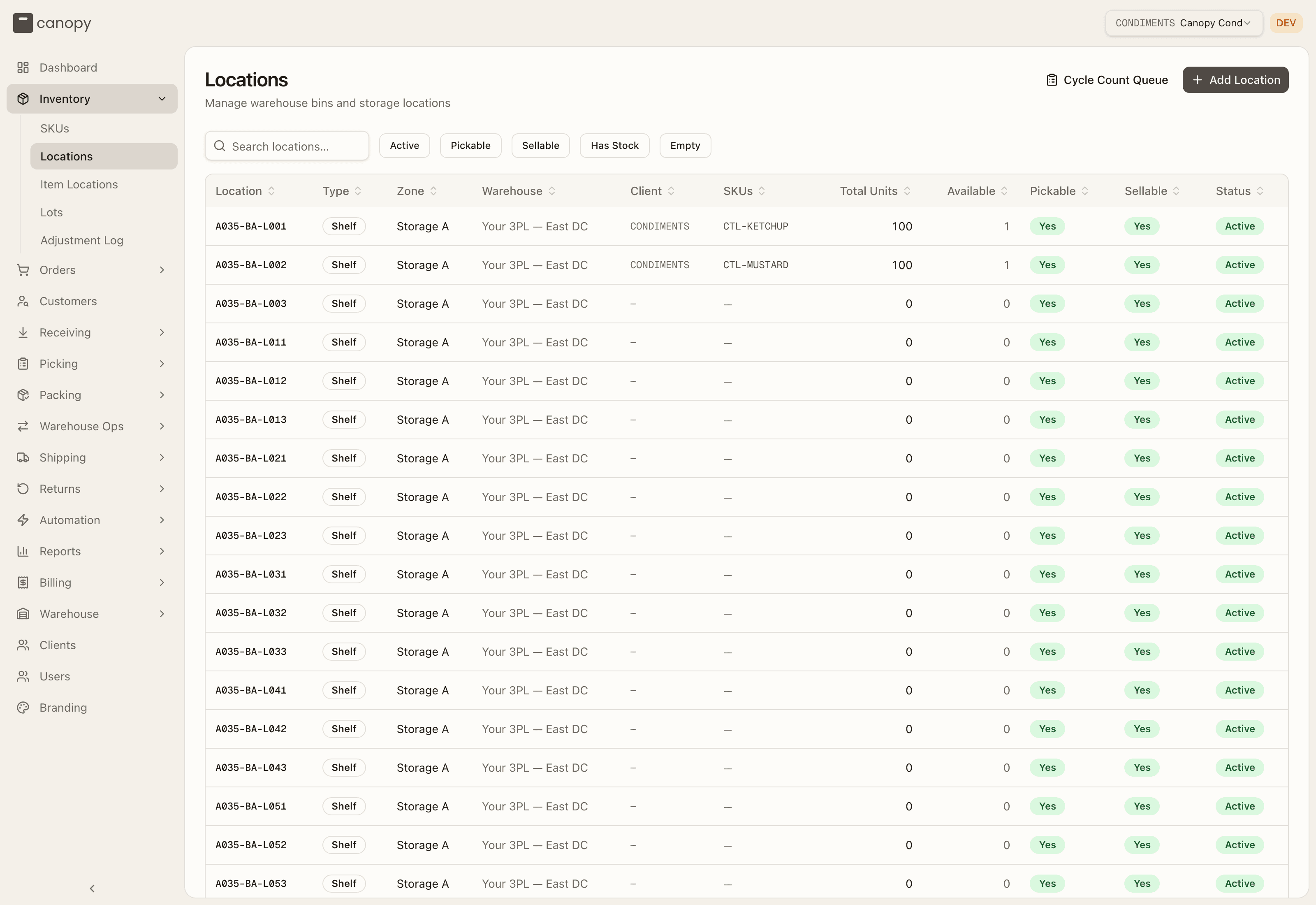Open the SKUs submenu item

[104, 129]
